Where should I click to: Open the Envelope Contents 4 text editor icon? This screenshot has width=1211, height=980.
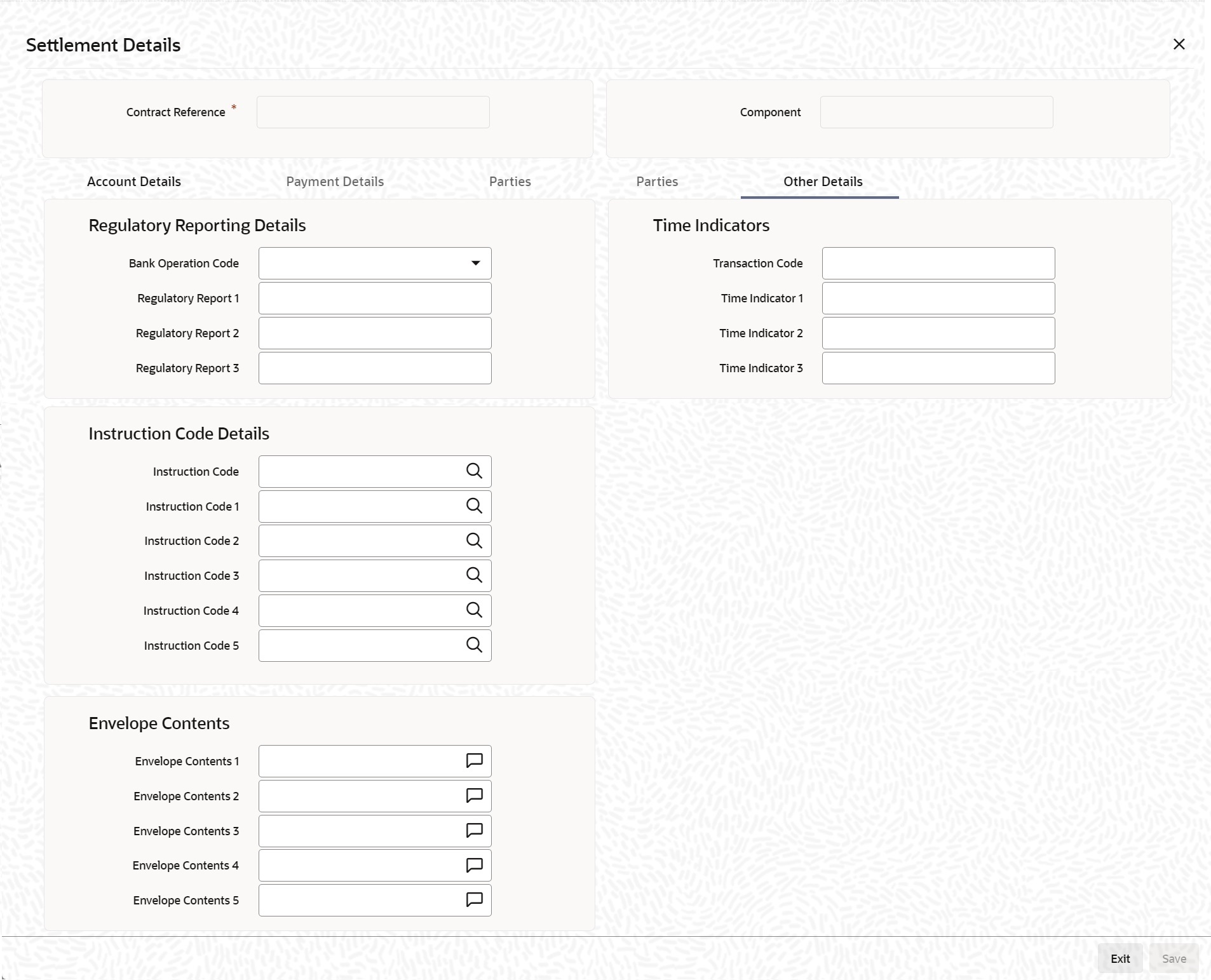475,866
